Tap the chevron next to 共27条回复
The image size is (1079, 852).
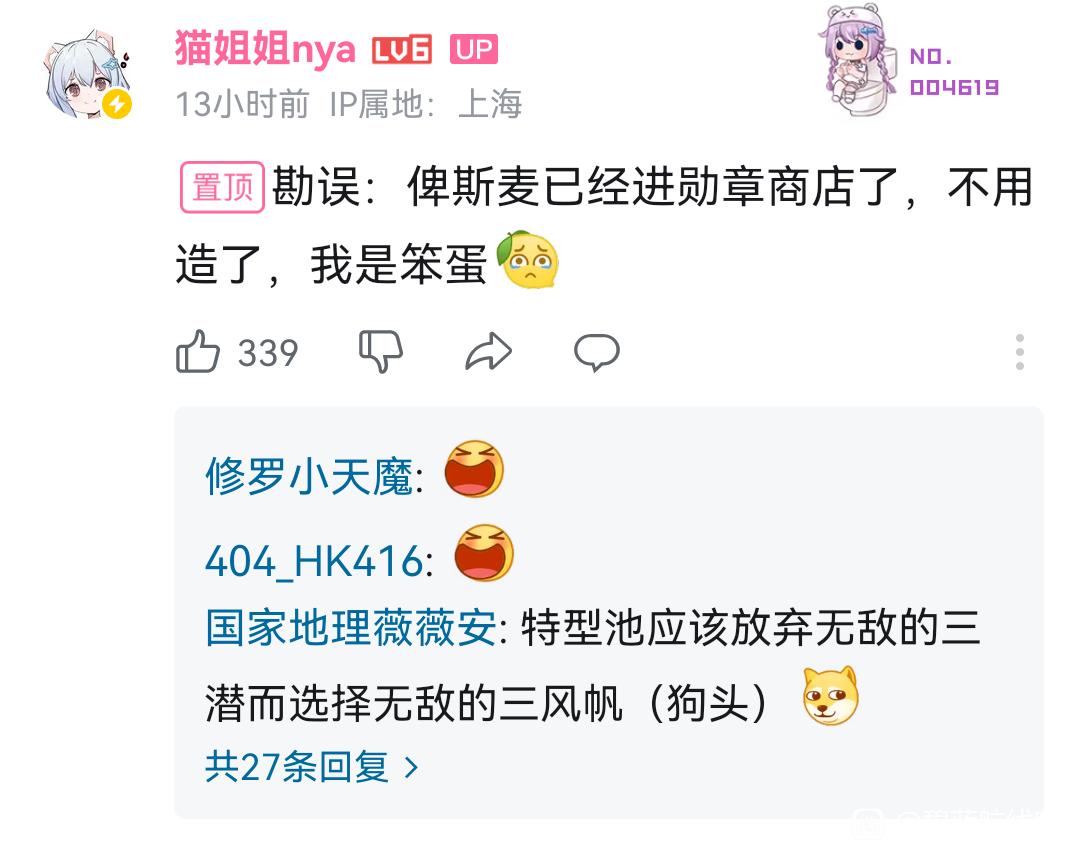(x=411, y=767)
